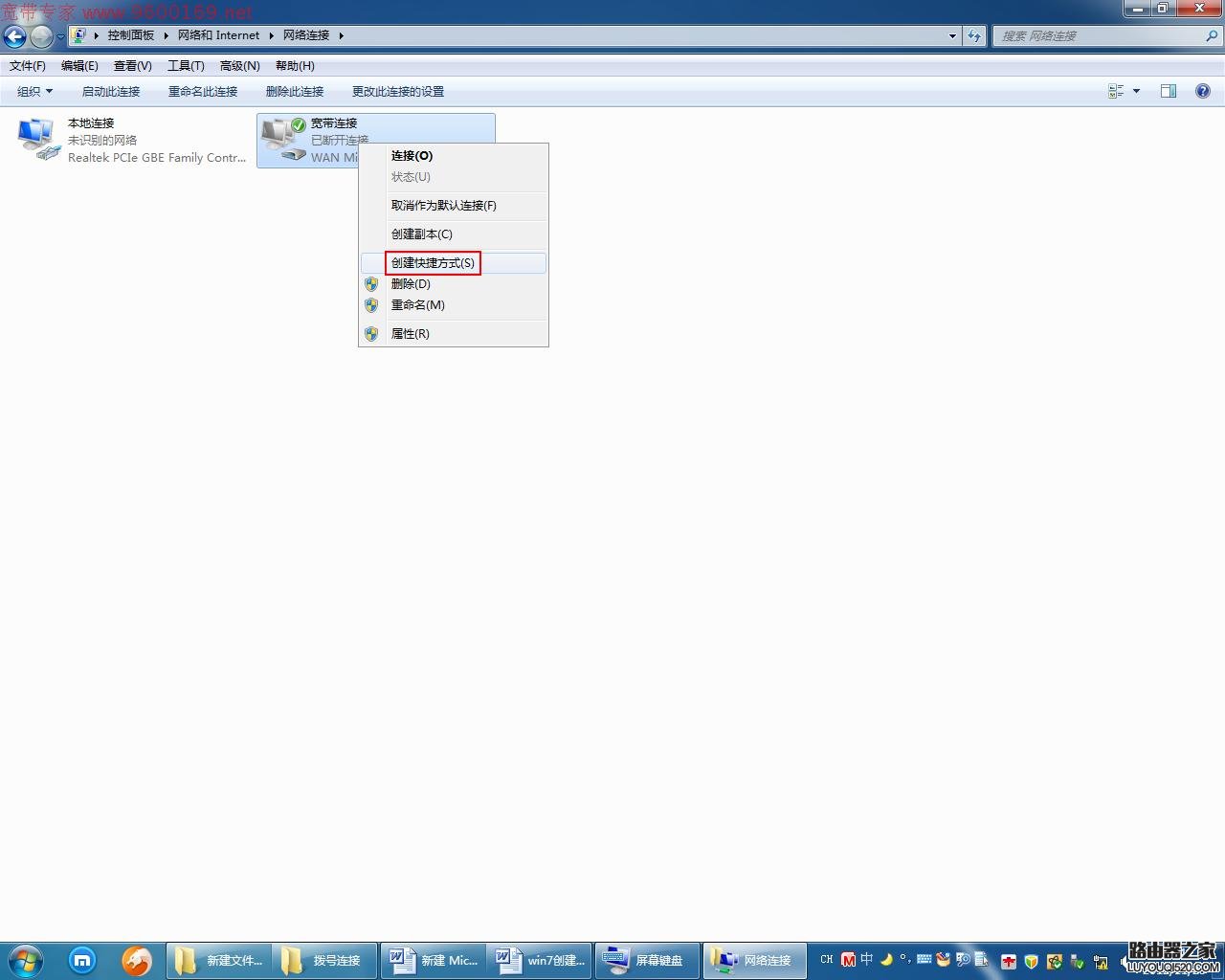Open 屏幕键盘 from the taskbar
The width and height of the screenshot is (1225, 980).
tap(648, 960)
